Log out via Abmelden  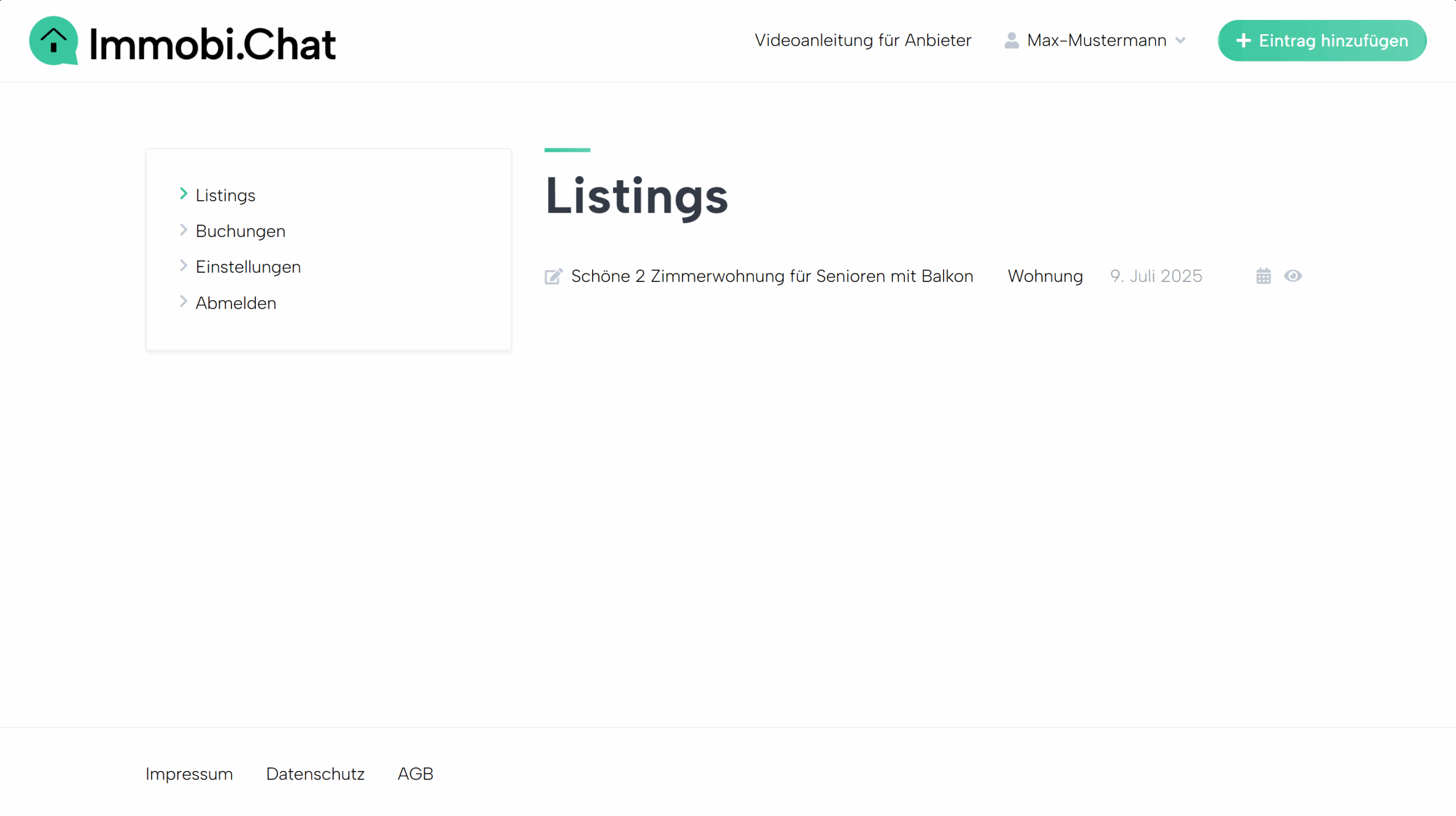click(x=235, y=303)
